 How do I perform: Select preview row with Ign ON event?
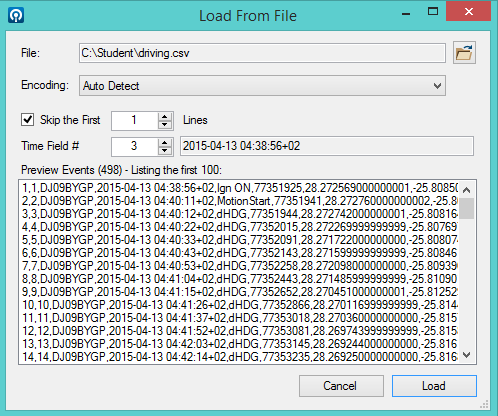click(x=240, y=188)
